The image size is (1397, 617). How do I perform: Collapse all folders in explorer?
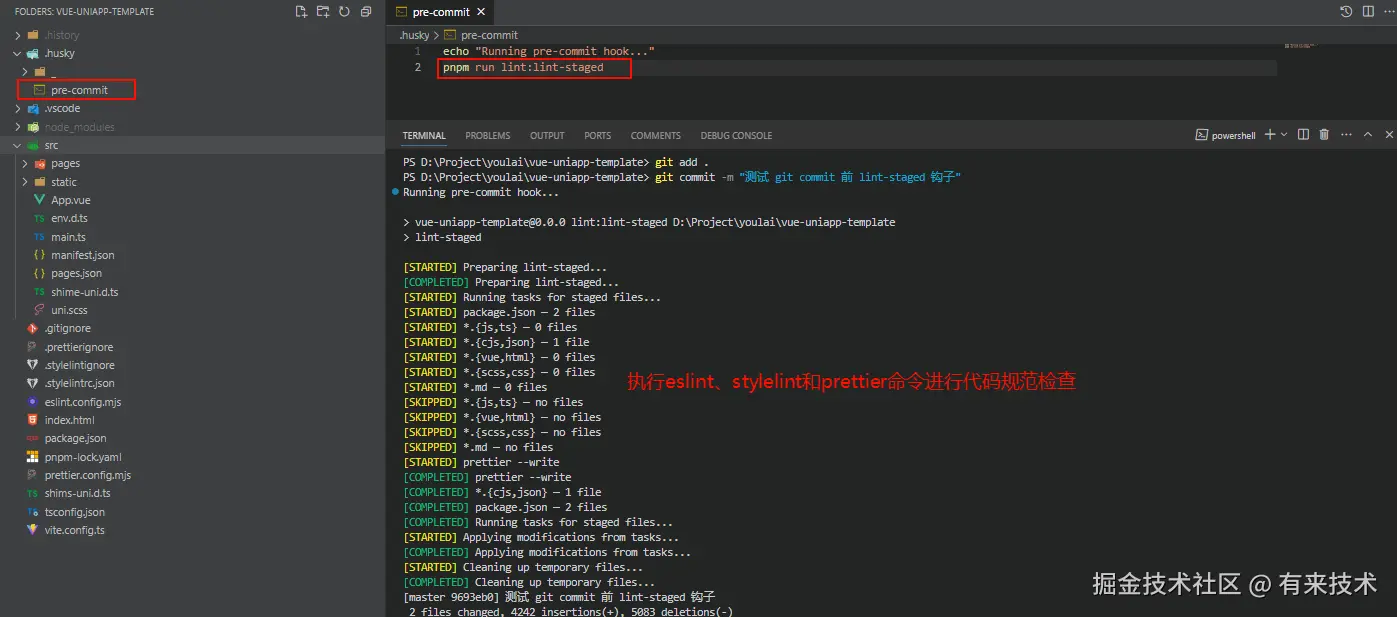366,12
